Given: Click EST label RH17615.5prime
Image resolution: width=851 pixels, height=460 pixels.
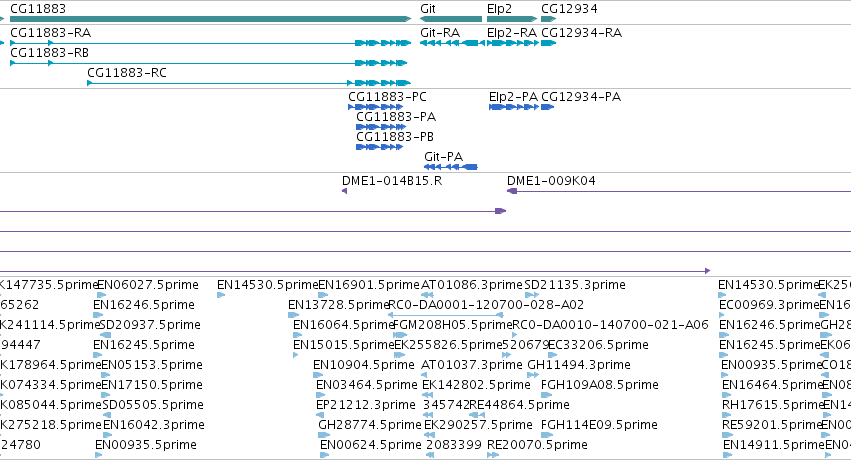Looking at the screenshot, I should tap(772, 405).
